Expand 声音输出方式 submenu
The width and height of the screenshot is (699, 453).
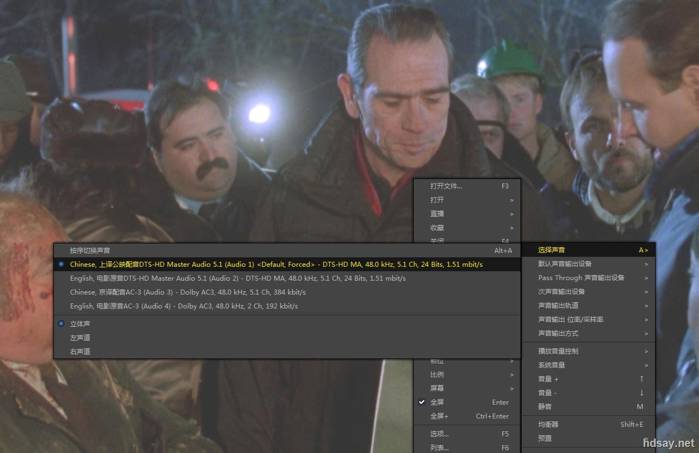pyautogui.click(x=588, y=333)
